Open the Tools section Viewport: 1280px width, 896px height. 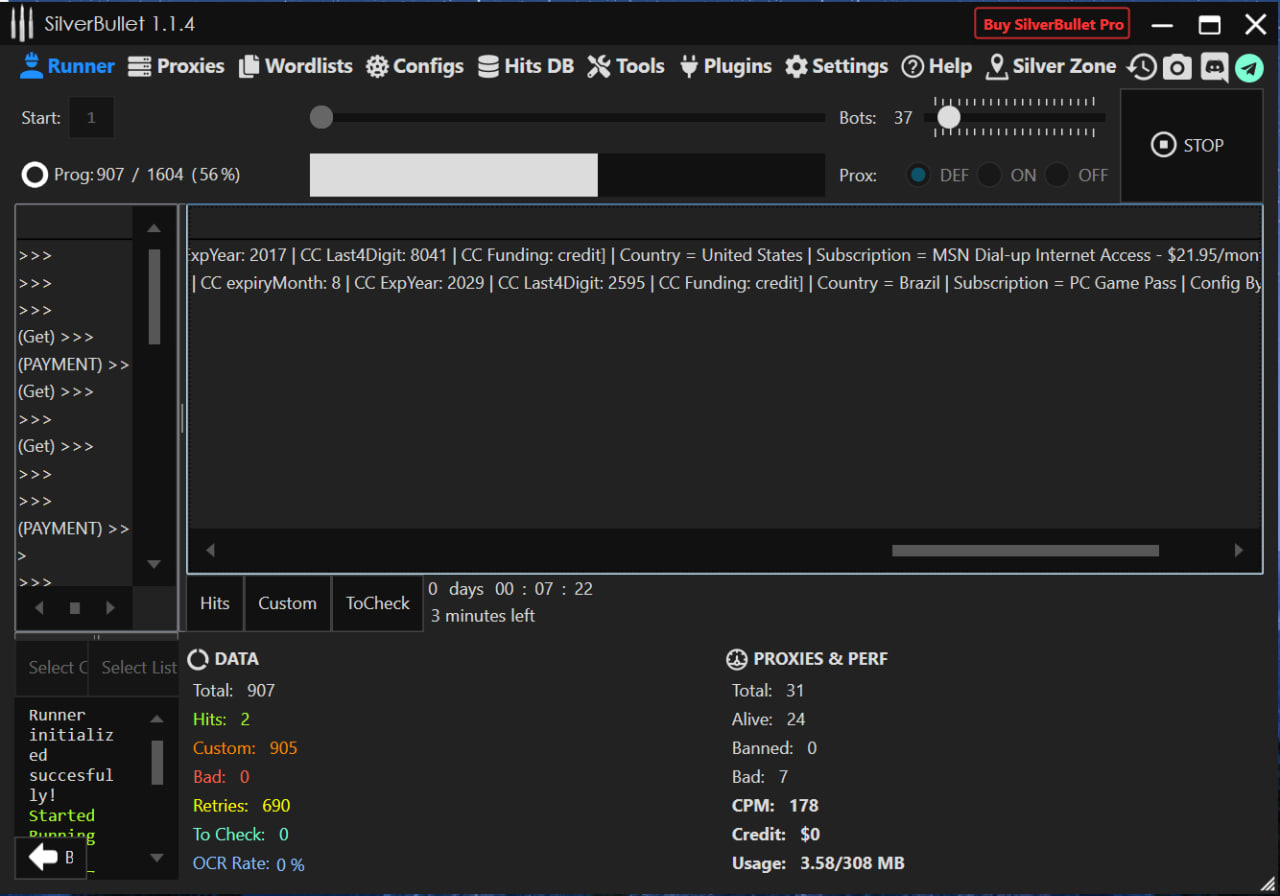625,67
